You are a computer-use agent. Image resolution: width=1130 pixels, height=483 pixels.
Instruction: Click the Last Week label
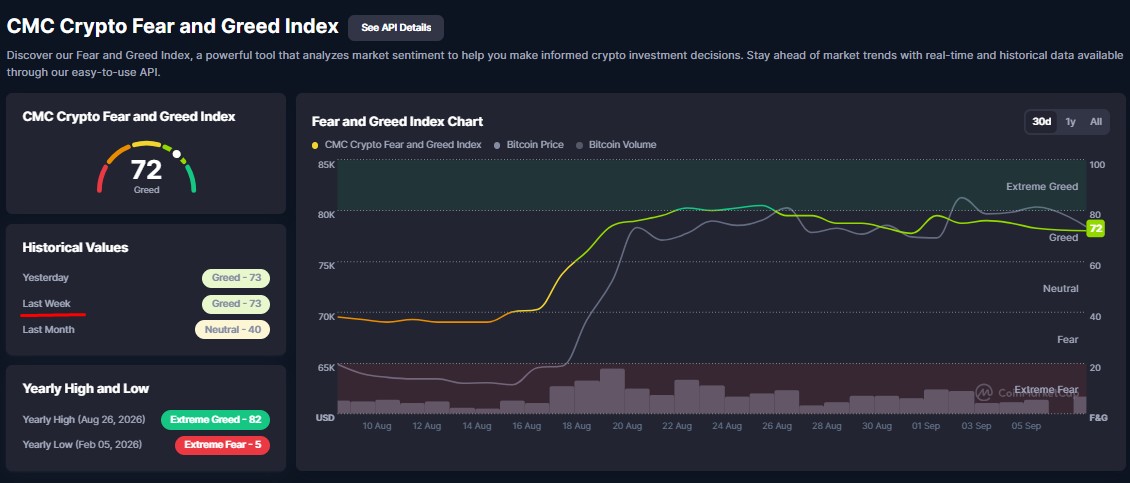coord(47,303)
